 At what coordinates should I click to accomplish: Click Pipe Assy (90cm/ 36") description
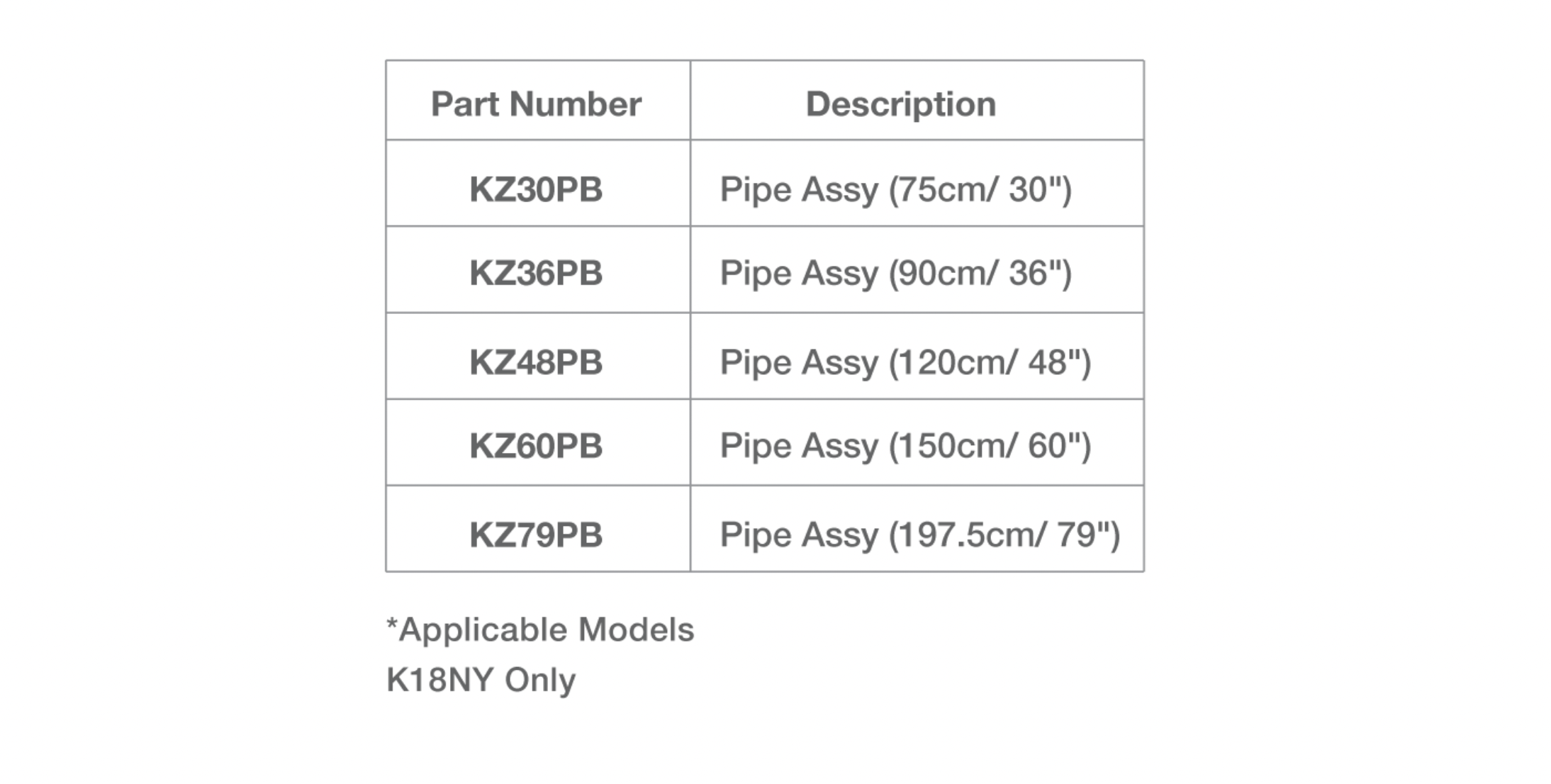896,274
